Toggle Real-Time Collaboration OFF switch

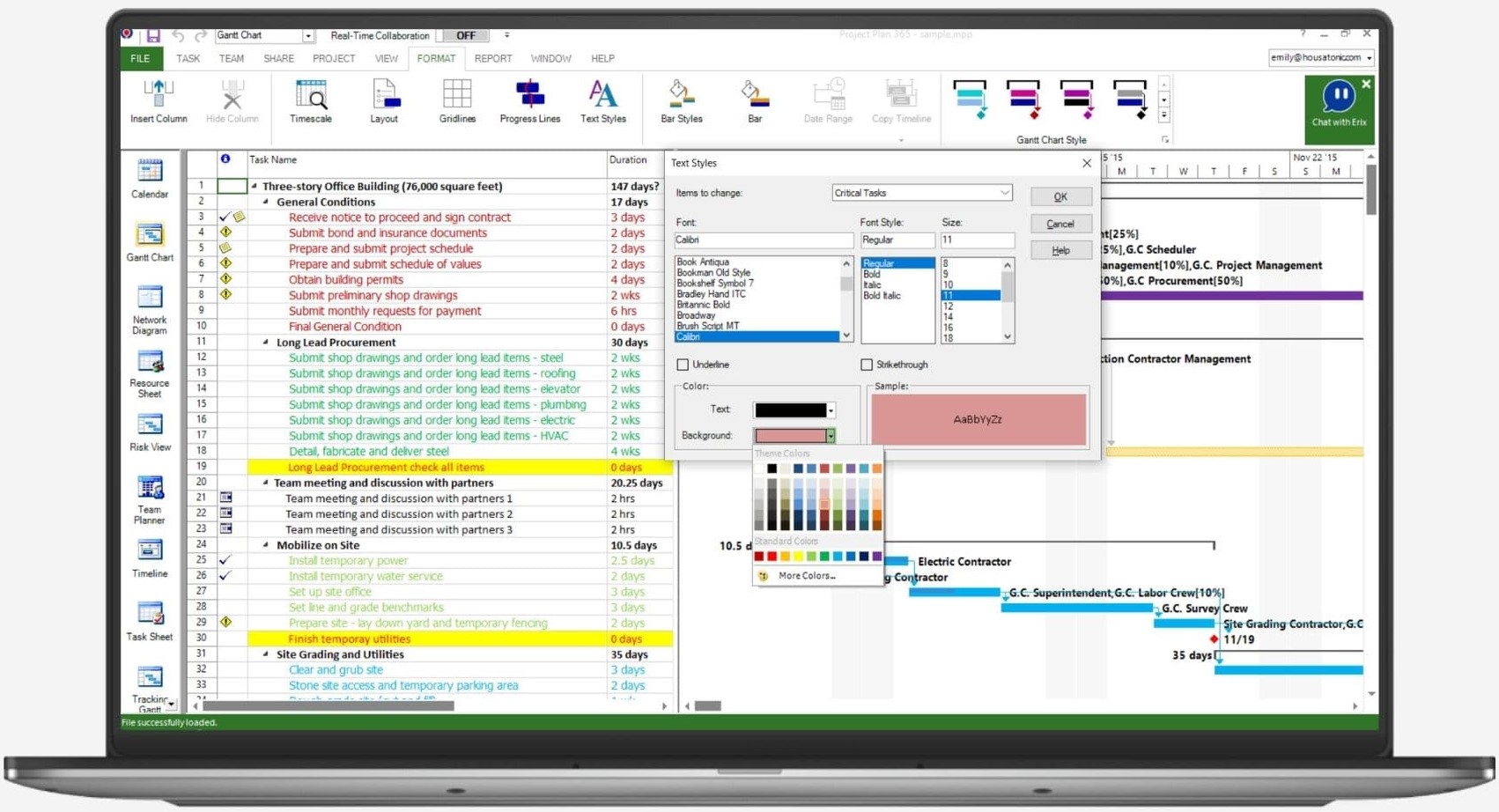[x=466, y=36]
